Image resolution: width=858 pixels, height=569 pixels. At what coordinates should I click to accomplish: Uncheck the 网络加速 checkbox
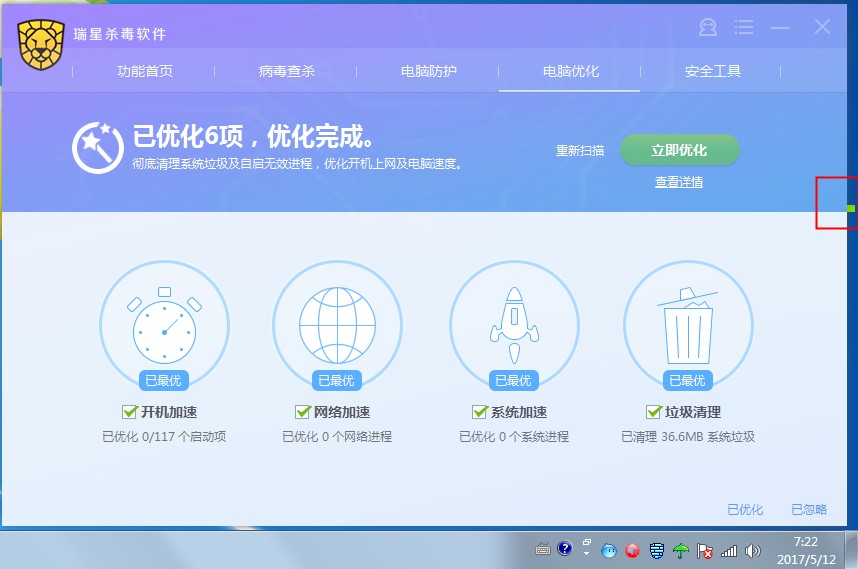pyautogui.click(x=303, y=412)
